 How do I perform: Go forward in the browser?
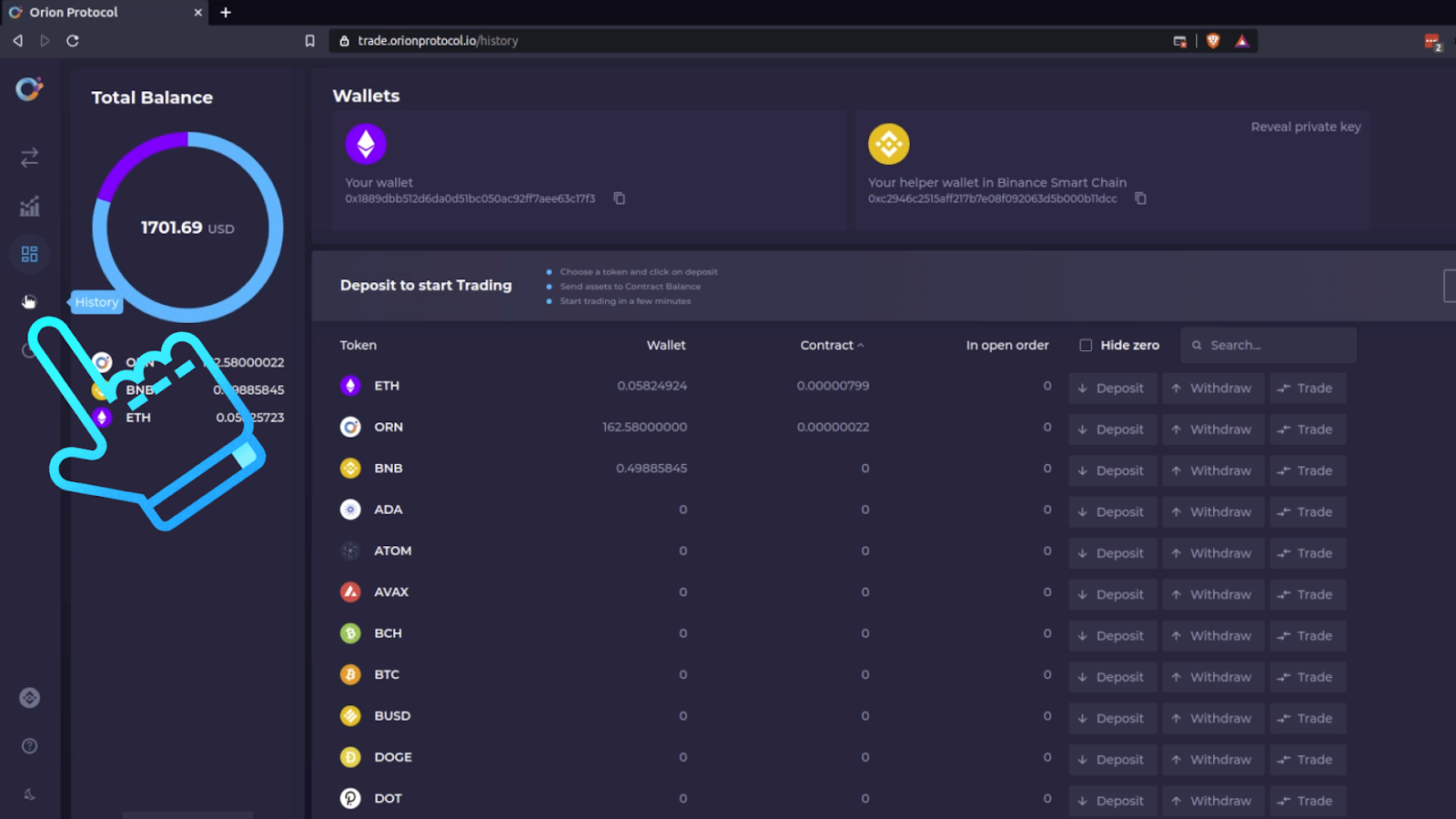[x=45, y=41]
